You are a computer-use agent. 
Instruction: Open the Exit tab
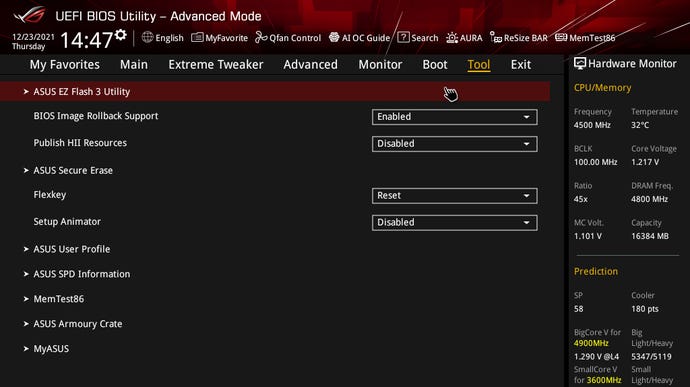click(521, 65)
